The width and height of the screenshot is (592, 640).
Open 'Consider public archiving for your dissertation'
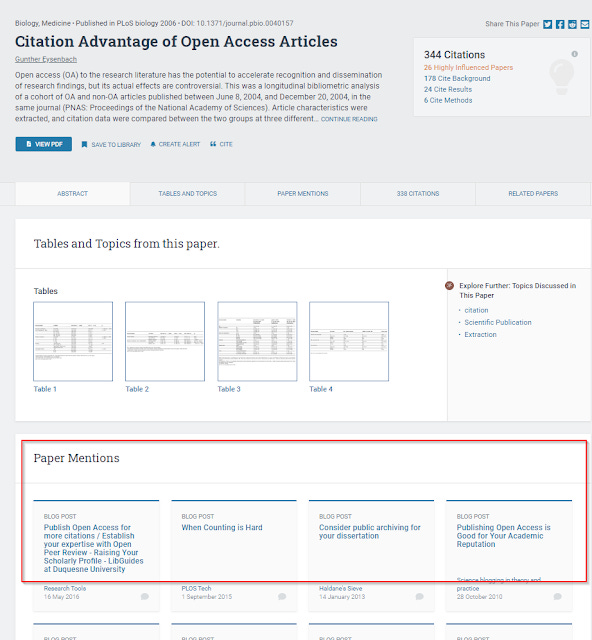(370, 531)
